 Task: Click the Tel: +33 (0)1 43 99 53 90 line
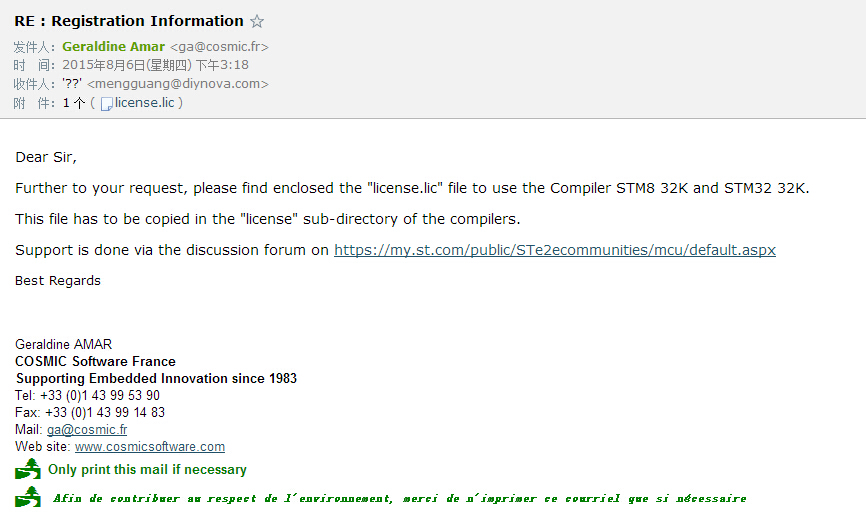(87, 395)
